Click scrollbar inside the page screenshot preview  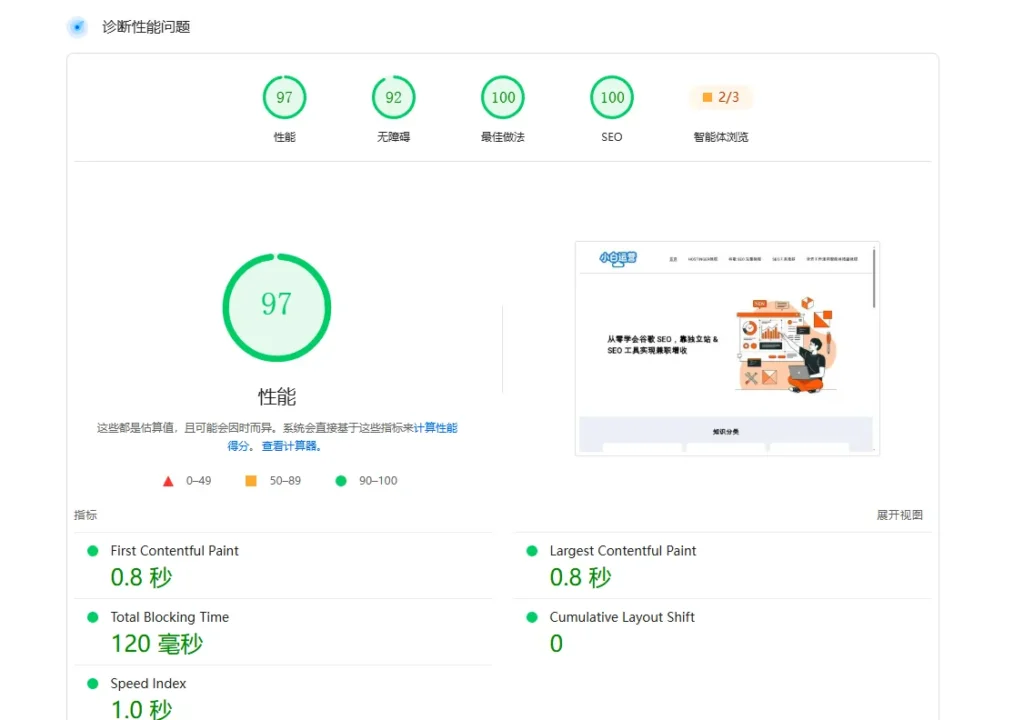(x=874, y=278)
